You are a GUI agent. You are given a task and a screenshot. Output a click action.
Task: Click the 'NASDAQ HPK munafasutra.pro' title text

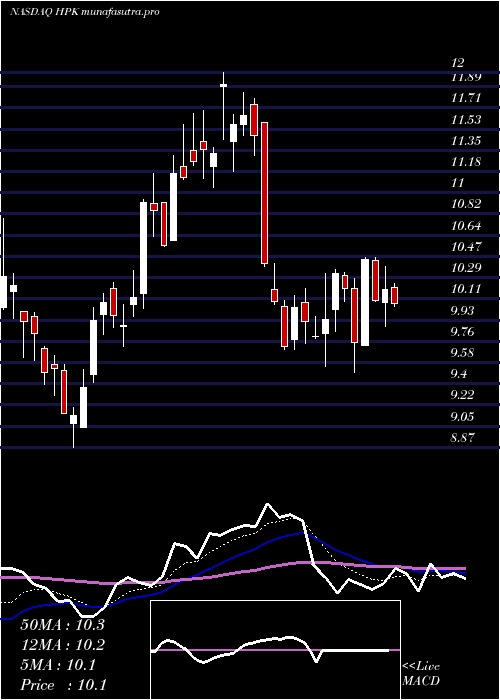tap(84, 12)
